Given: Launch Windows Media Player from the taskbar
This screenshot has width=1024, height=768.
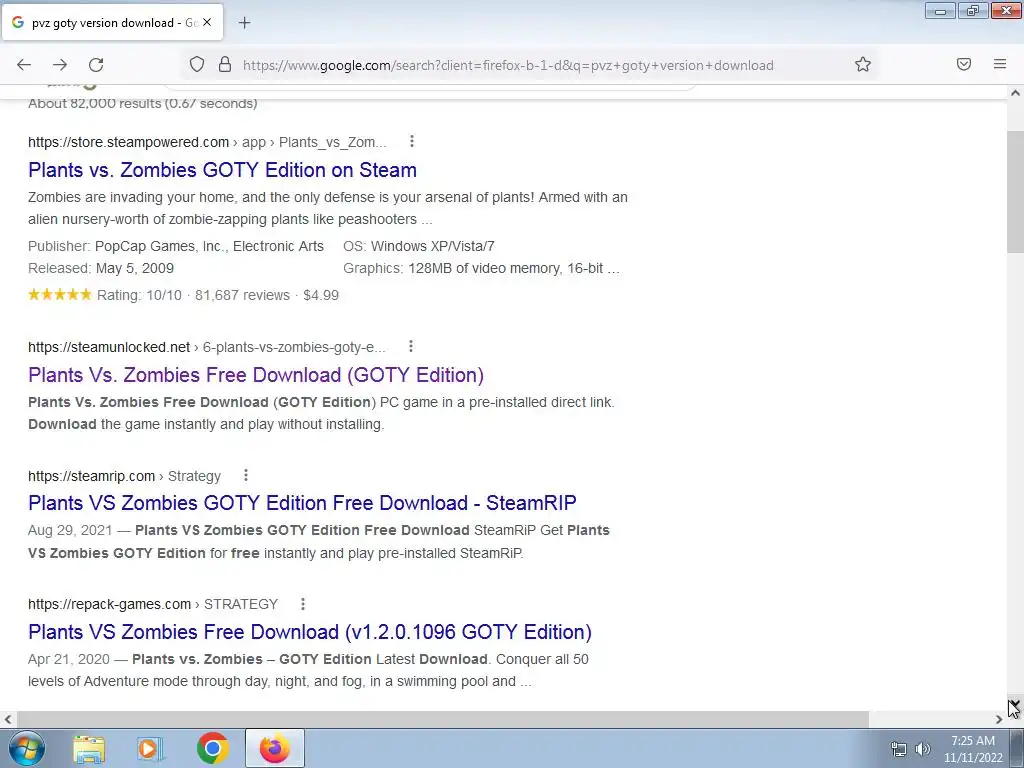Looking at the screenshot, I should pos(150,748).
